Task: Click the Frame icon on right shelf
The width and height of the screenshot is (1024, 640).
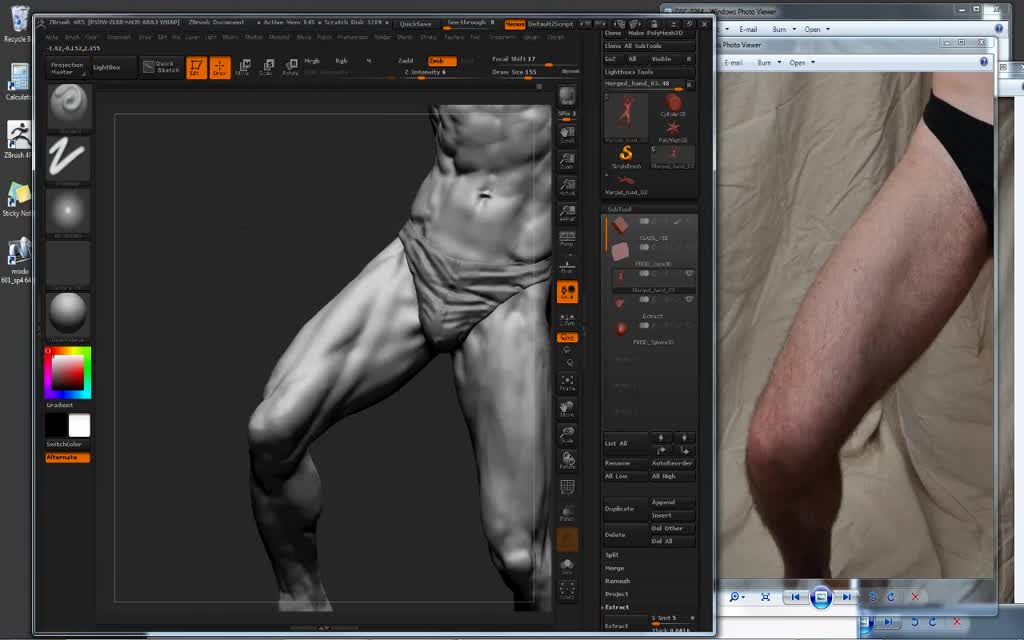Action: coord(567,383)
